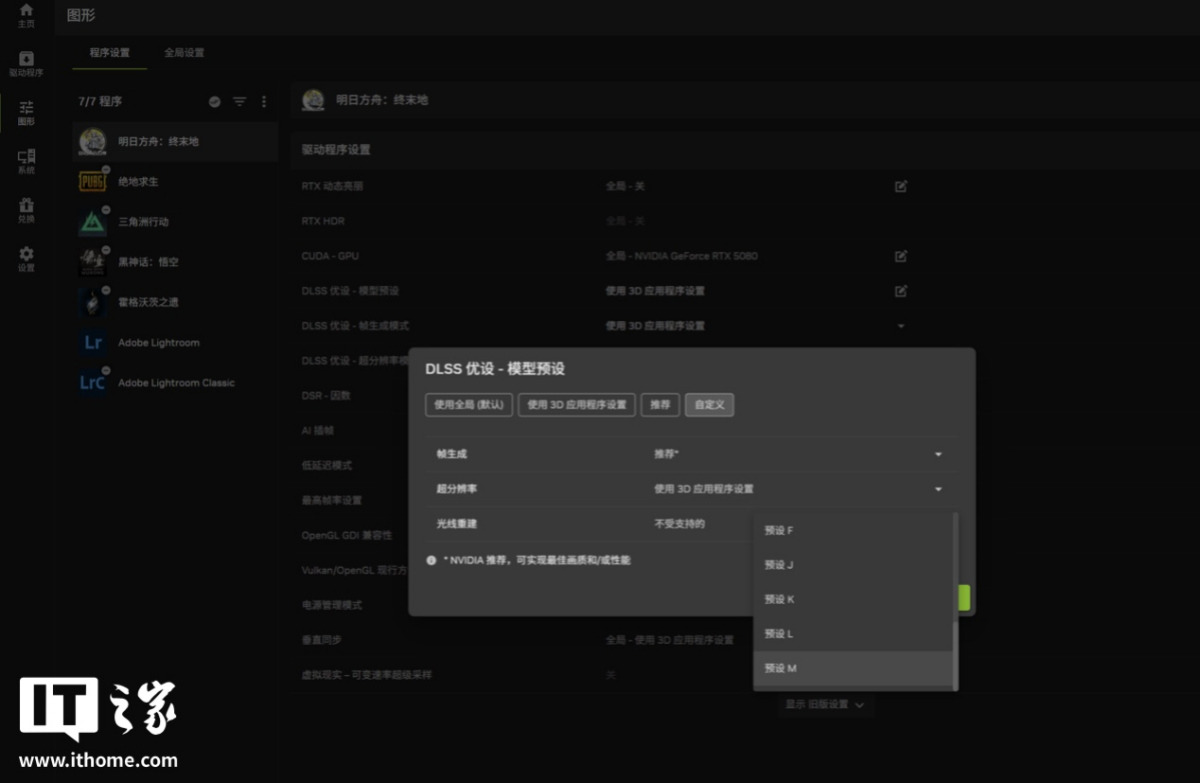1200x783 pixels.
Task: Select 预设 K in the preset list
Action: coord(853,599)
